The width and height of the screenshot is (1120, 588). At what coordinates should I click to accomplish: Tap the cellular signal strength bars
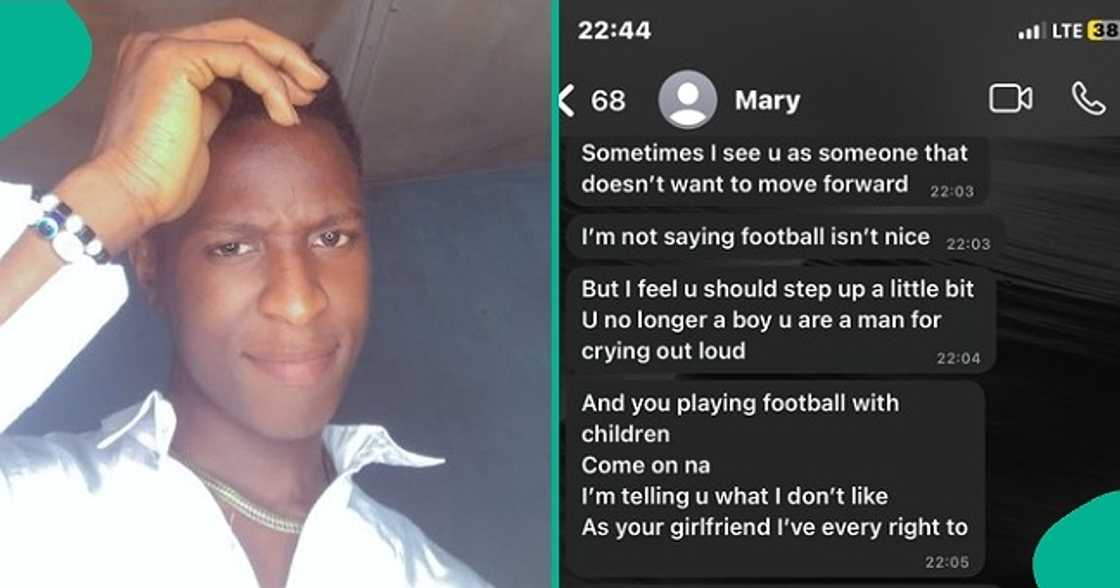(1029, 32)
